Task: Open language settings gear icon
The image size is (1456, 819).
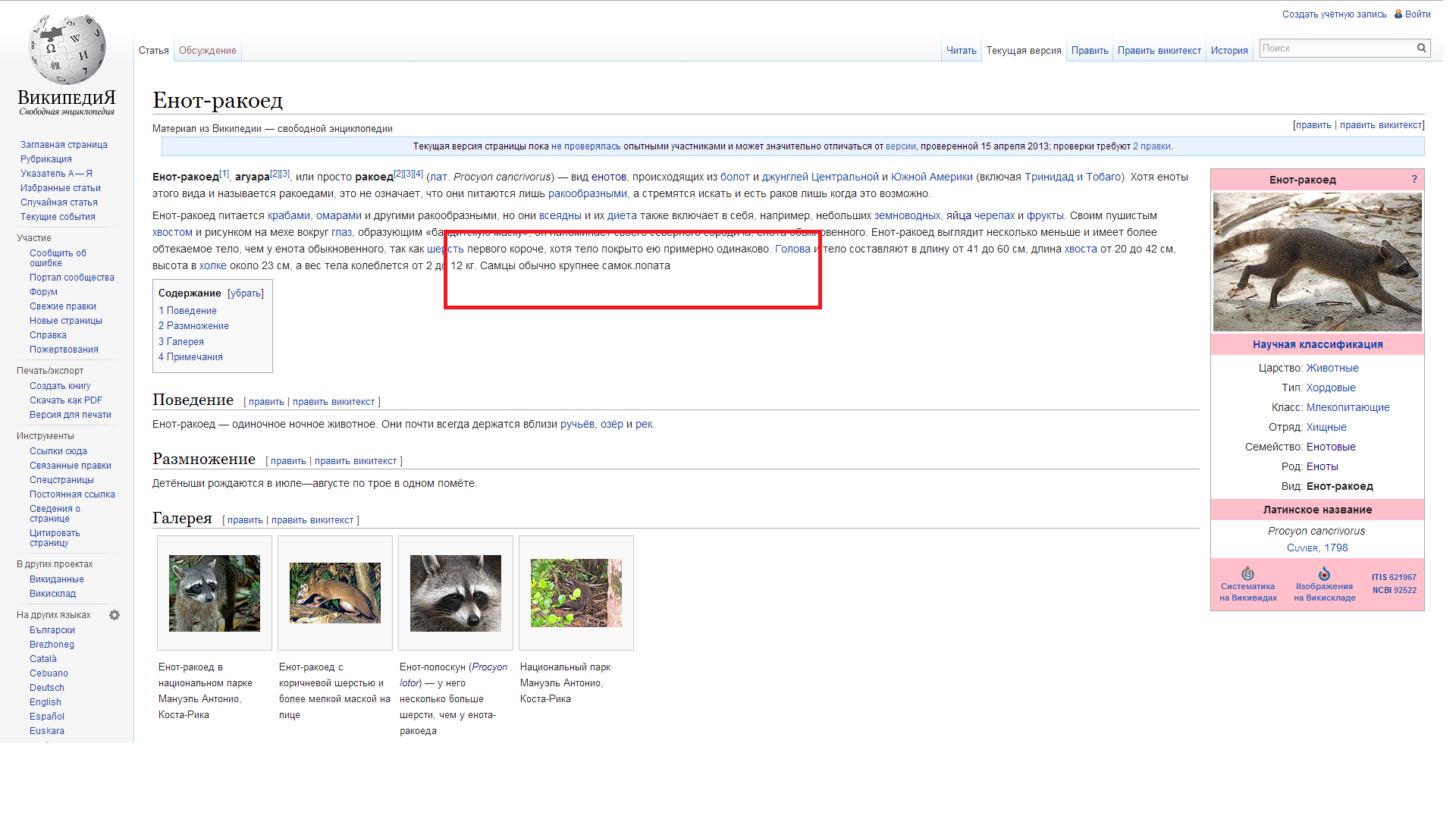Action: pos(115,615)
